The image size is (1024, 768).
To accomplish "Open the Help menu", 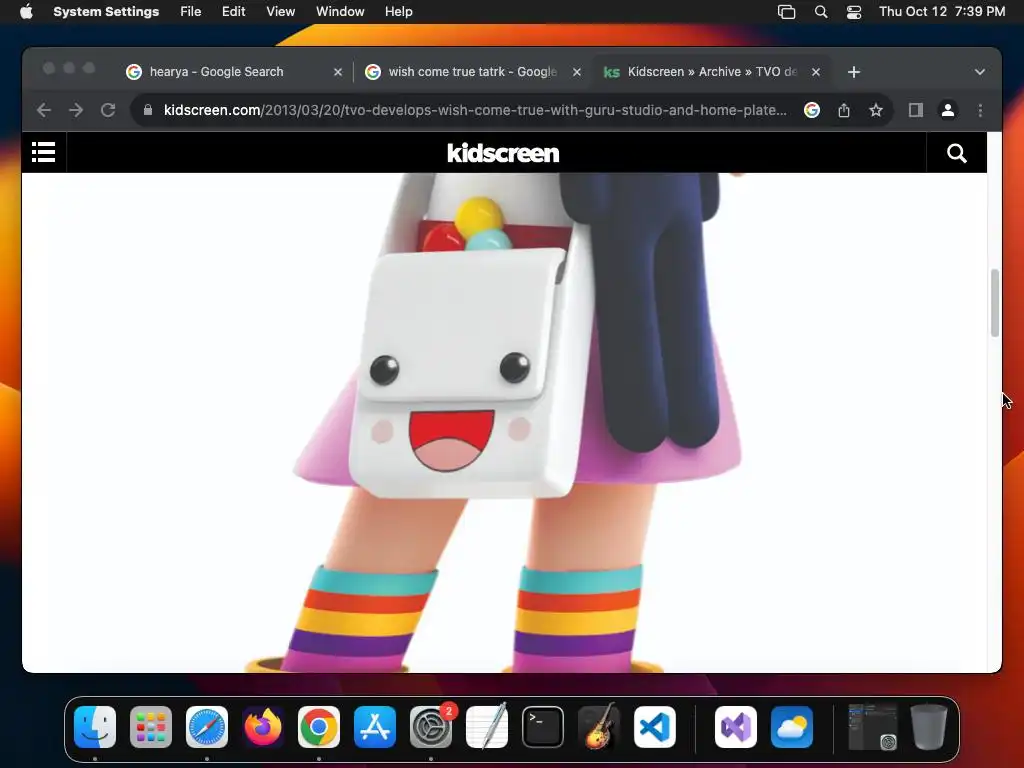I will pyautogui.click(x=398, y=12).
